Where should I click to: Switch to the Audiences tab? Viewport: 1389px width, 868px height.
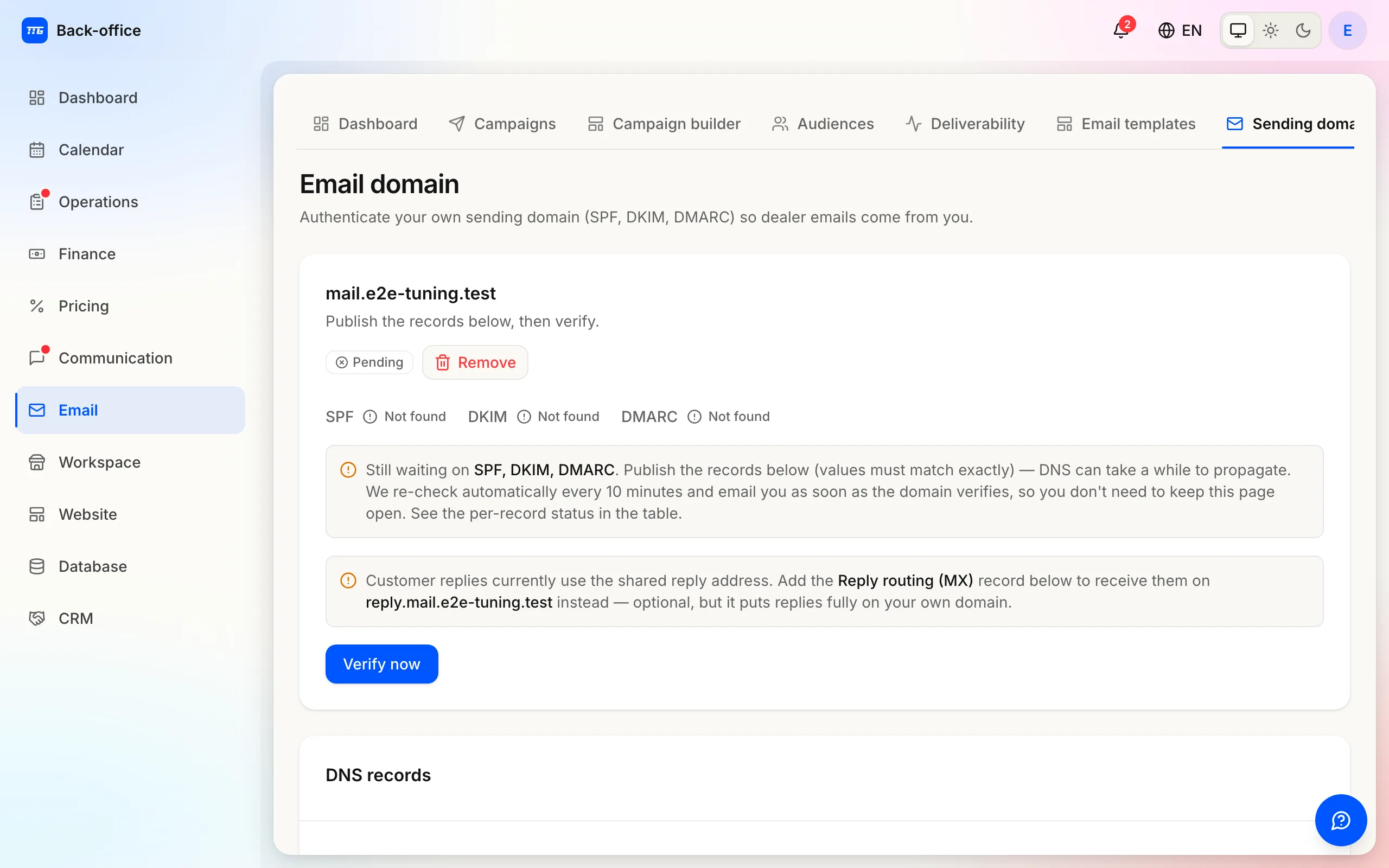(x=823, y=124)
